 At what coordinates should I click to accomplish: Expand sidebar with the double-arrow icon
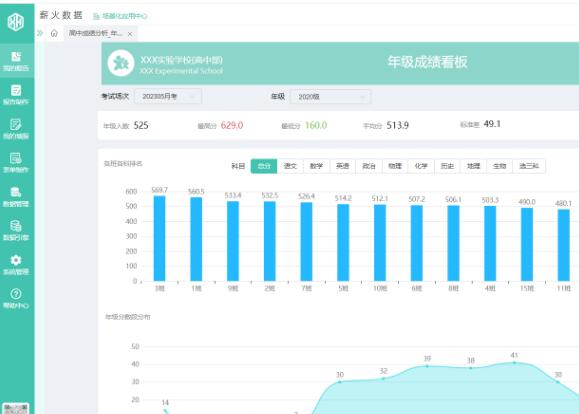[40, 34]
